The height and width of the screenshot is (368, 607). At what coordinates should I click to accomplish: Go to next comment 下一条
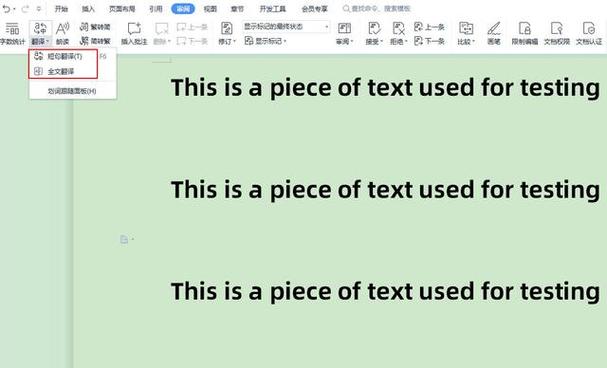(x=192, y=41)
